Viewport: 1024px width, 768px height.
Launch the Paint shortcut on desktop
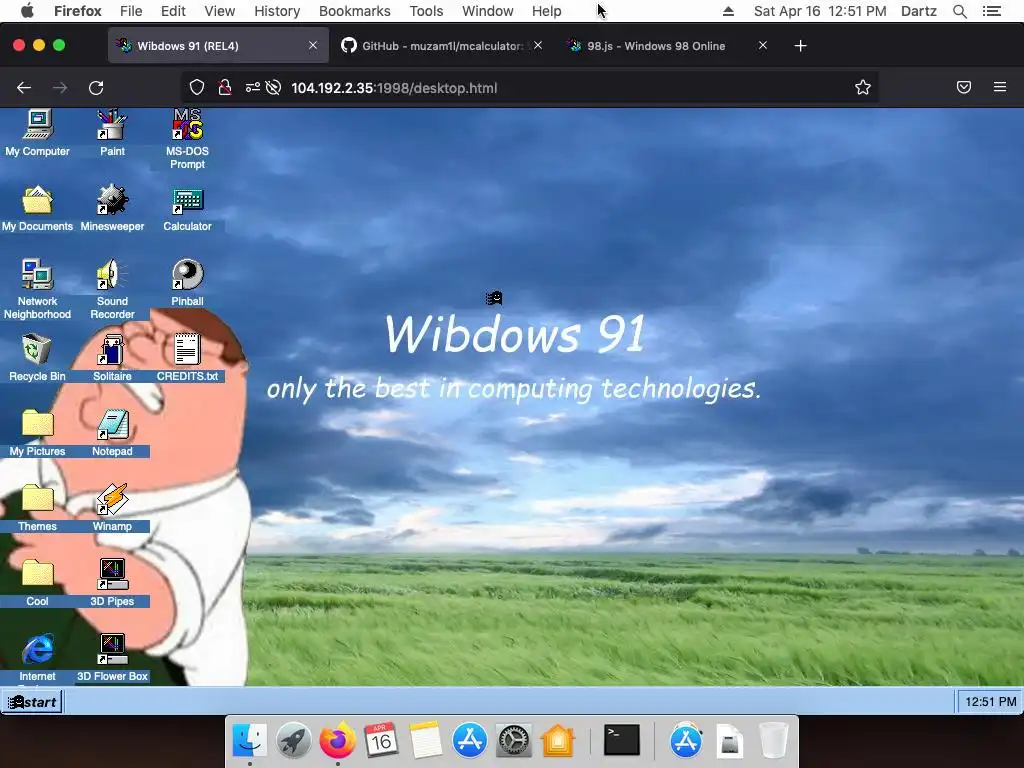(112, 133)
